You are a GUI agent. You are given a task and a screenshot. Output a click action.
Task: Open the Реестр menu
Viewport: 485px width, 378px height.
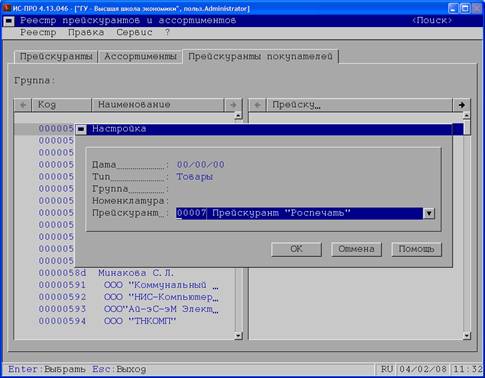pyautogui.click(x=38, y=33)
